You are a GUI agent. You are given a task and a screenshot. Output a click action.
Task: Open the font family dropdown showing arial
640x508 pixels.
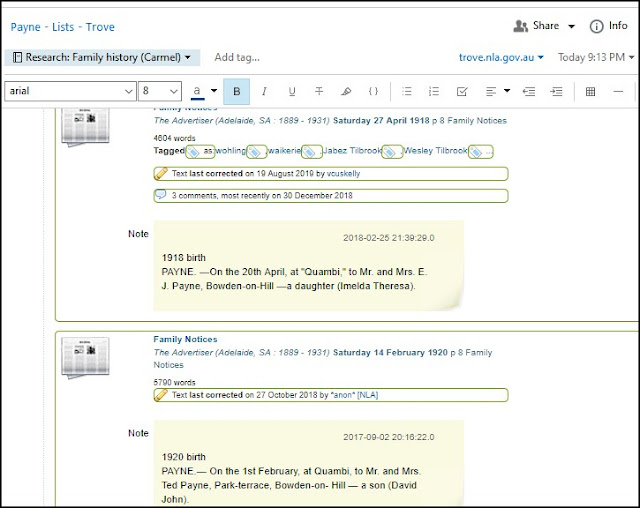tap(70, 91)
